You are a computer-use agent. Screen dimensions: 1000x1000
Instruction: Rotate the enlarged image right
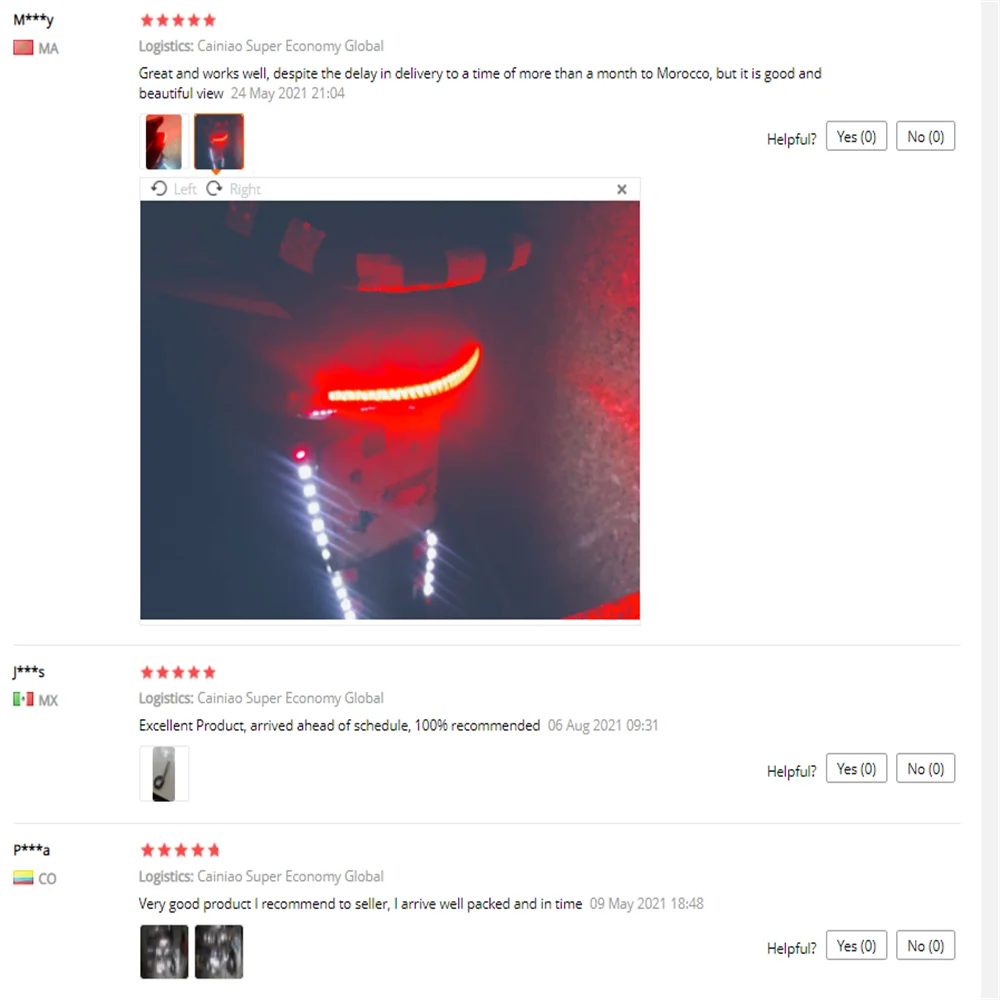point(233,189)
